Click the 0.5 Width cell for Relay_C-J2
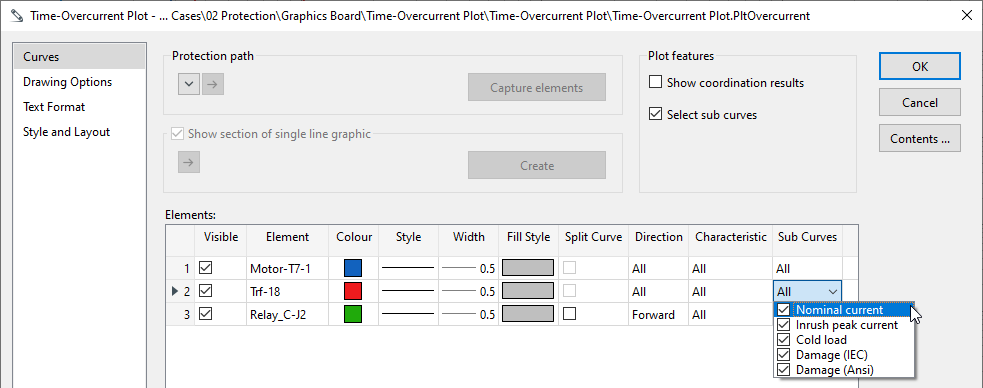Image resolution: width=983 pixels, height=388 pixels. click(x=468, y=315)
